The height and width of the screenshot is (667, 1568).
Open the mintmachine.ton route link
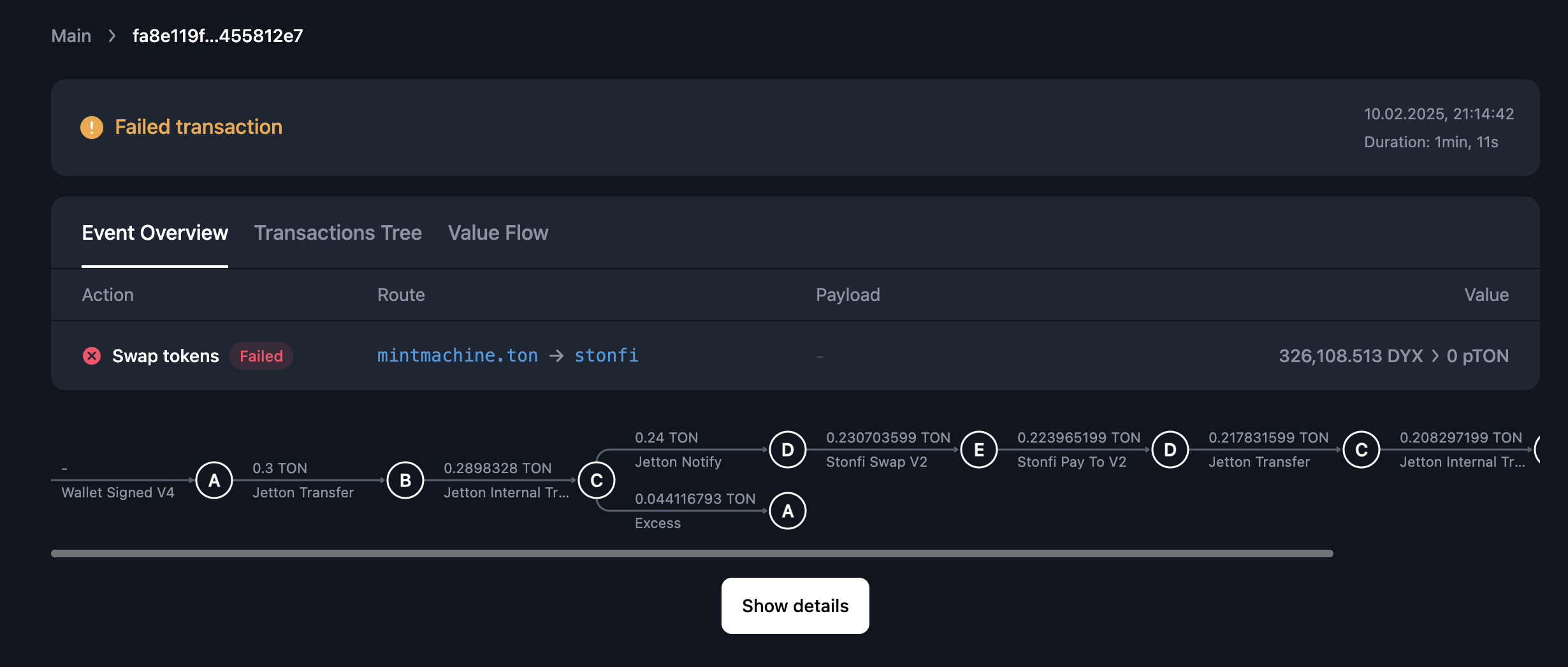coord(457,356)
